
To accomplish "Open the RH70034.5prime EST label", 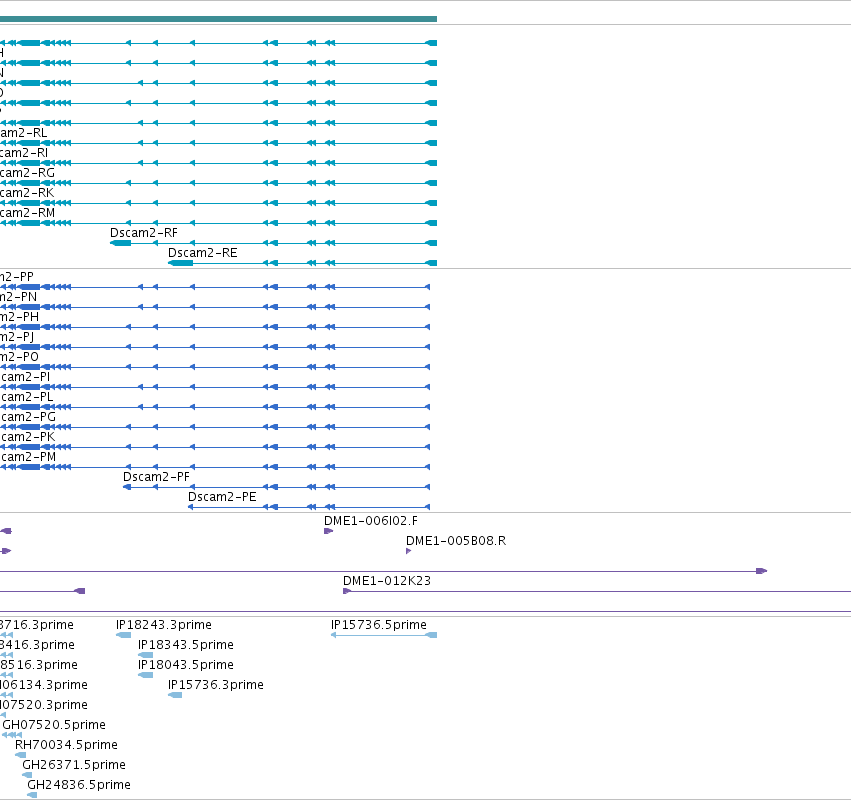I will tap(66, 745).
